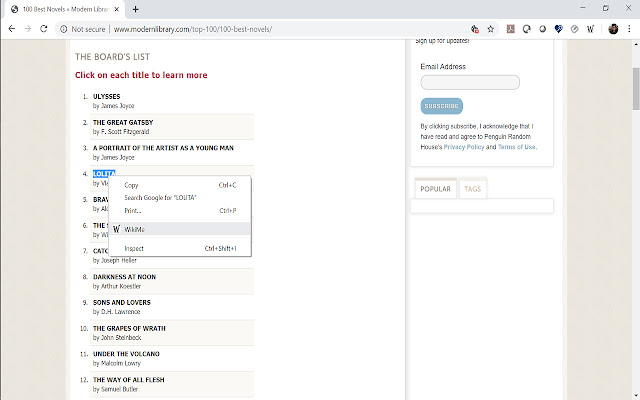Screen dimensions: 640x400
Task: Choose Copy from the context menu
Action: coord(180,185)
